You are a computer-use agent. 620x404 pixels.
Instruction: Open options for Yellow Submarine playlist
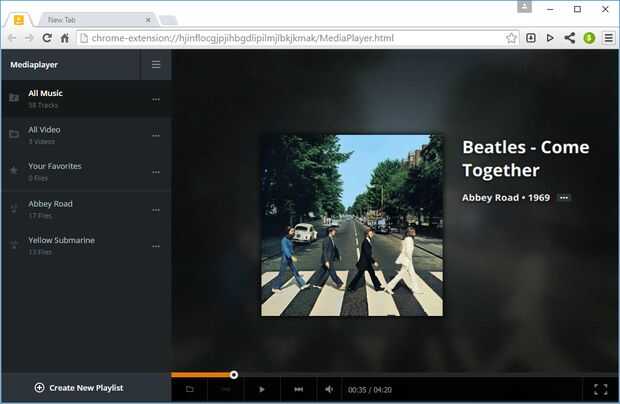[x=156, y=246]
